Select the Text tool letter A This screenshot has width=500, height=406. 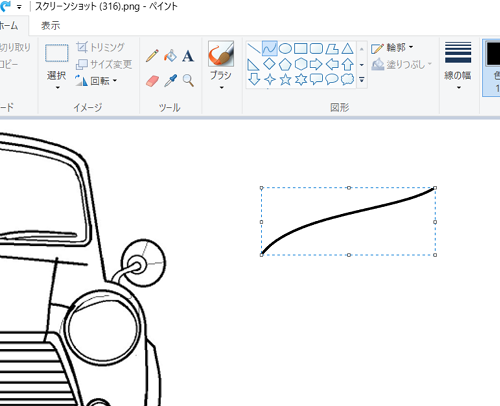tap(188, 56)
